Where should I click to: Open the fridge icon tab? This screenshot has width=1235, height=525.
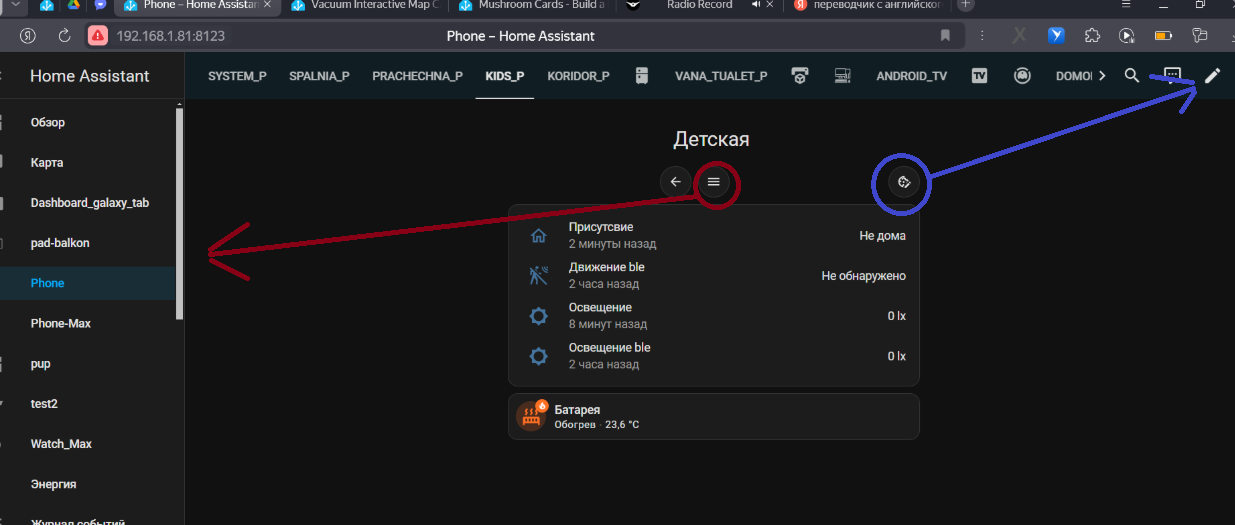642,75
